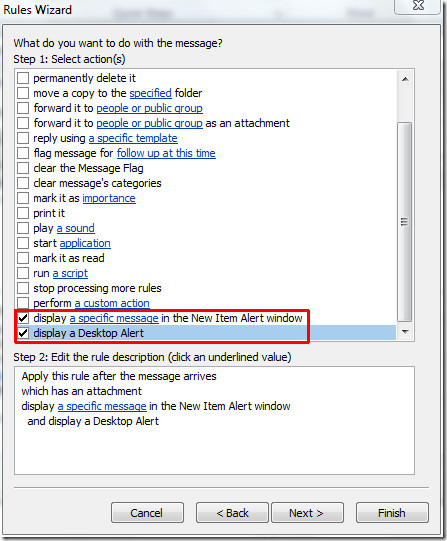Click the follow up at this time link
The width and height of the screenshot is (447, 541).
click(x=166, y=153)
